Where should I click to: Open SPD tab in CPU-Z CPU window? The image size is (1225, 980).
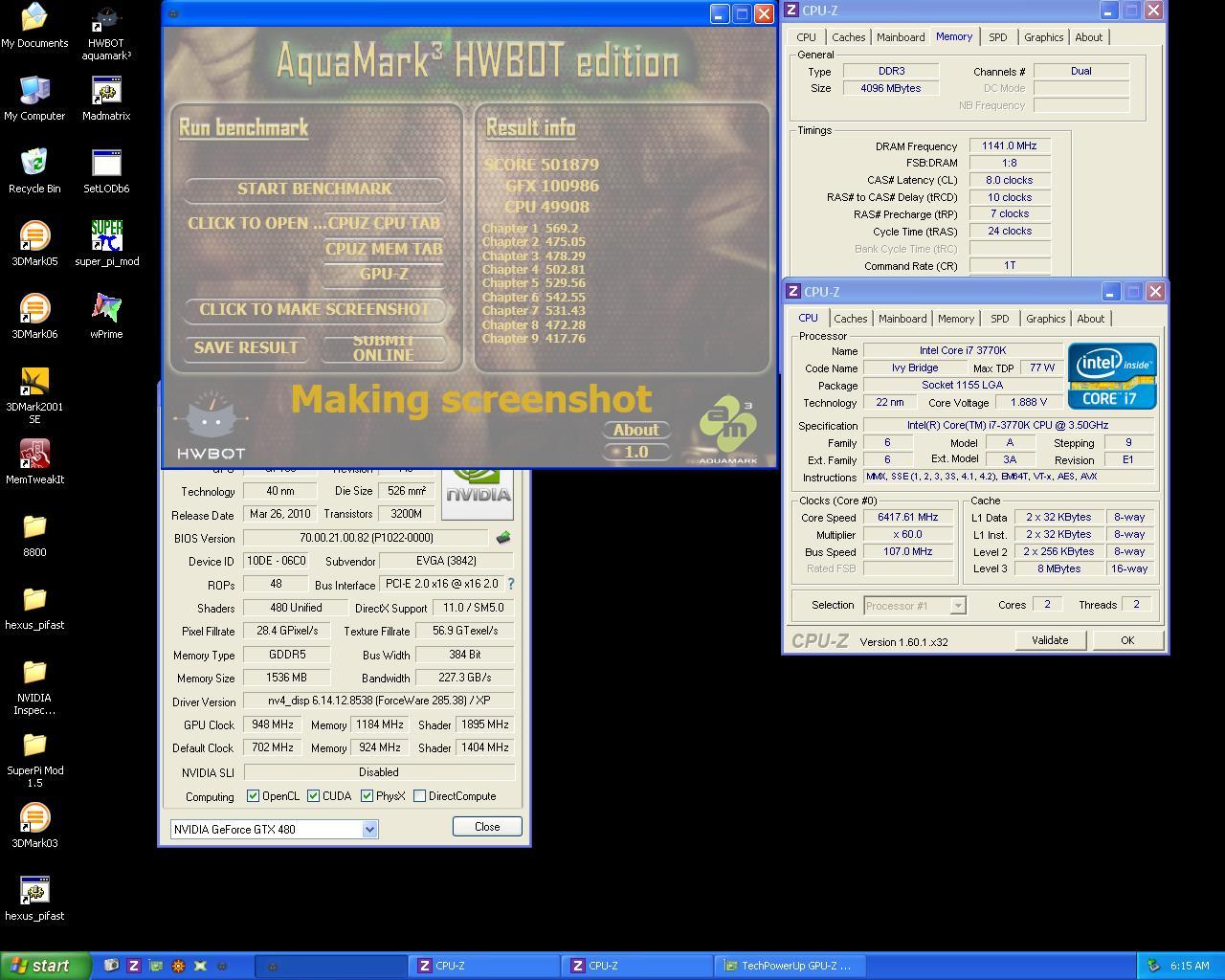pyautogui.click(x=1000, y=319)
